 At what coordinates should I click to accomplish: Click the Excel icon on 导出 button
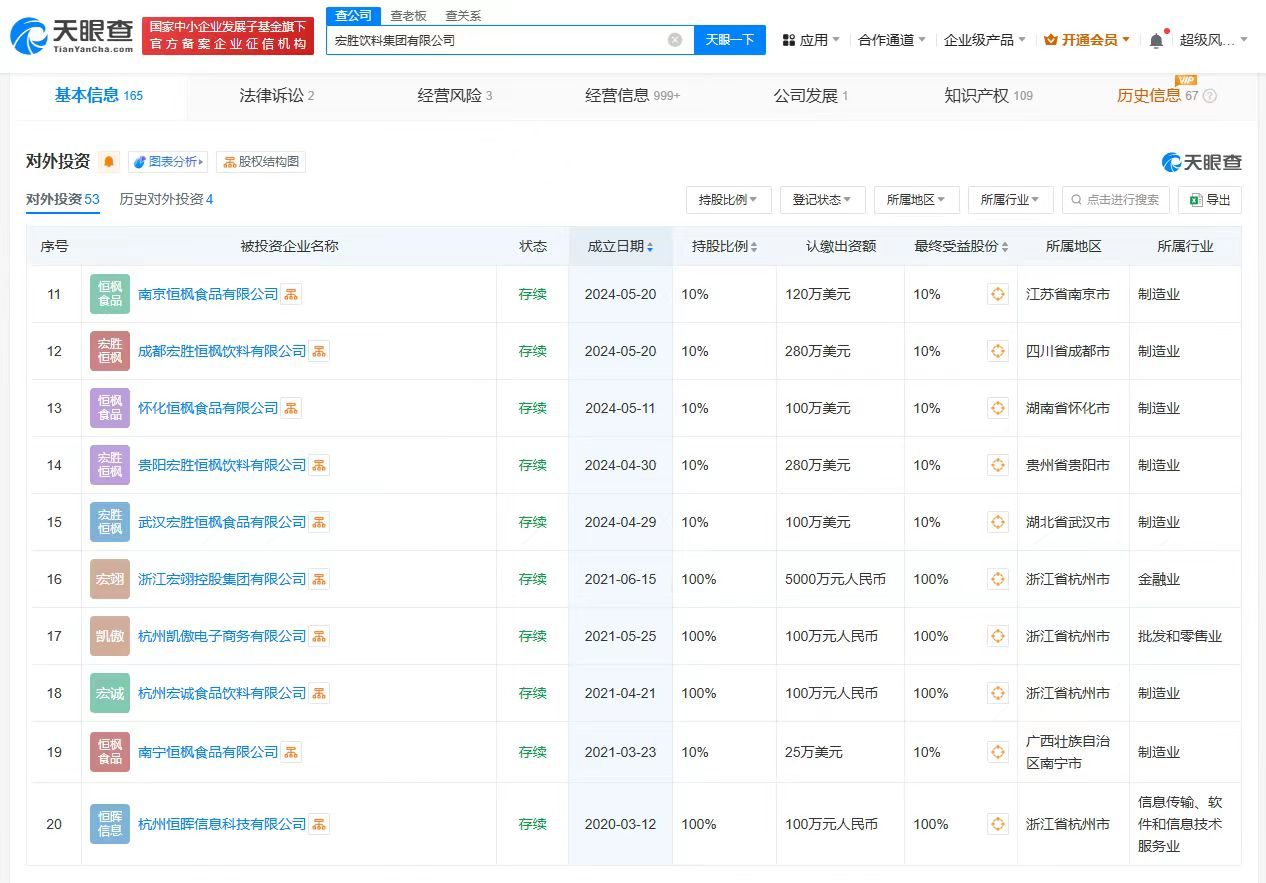click(1194, 200)
